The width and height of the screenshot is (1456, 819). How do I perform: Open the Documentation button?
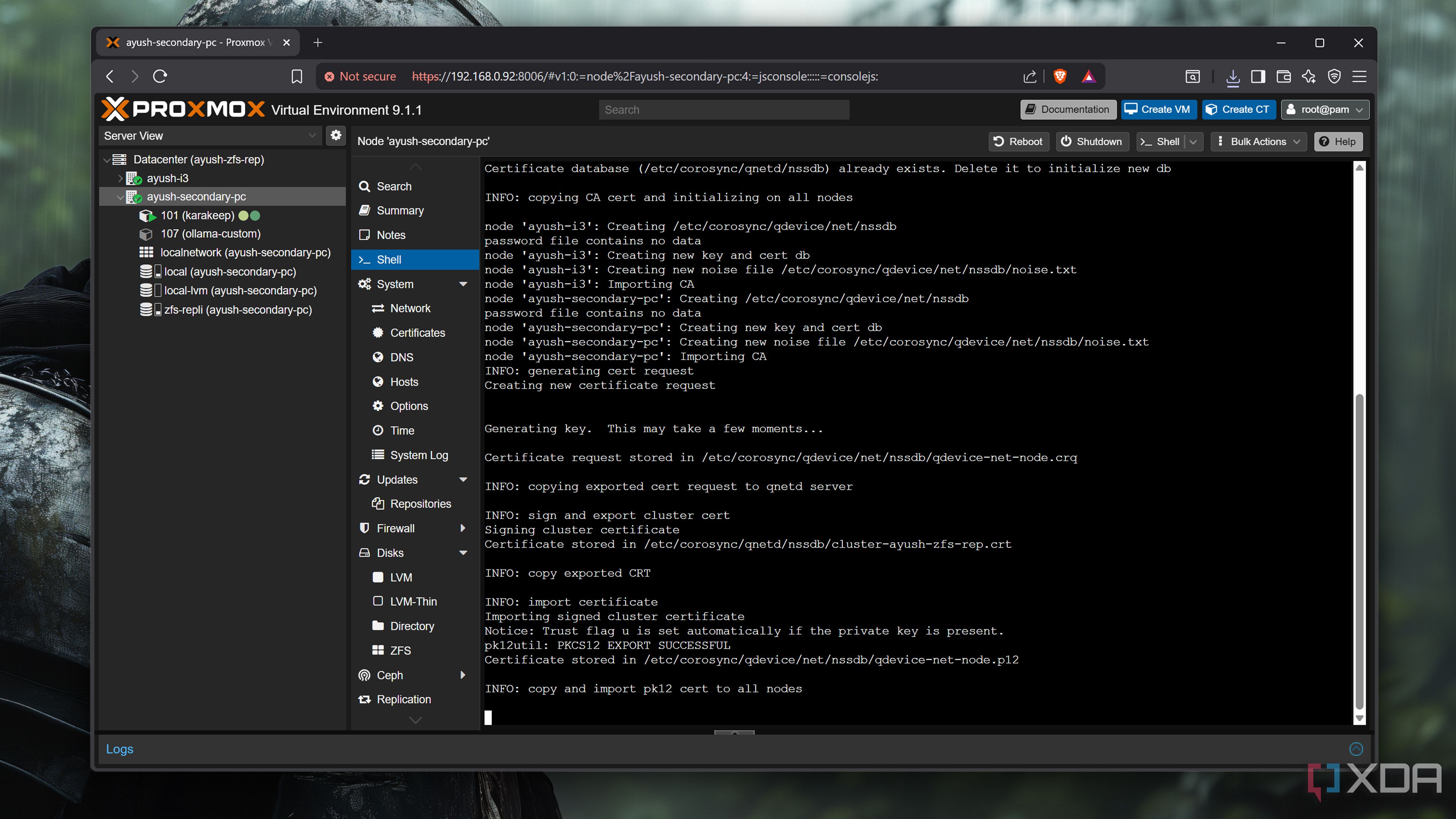(x=1068, y=109)
